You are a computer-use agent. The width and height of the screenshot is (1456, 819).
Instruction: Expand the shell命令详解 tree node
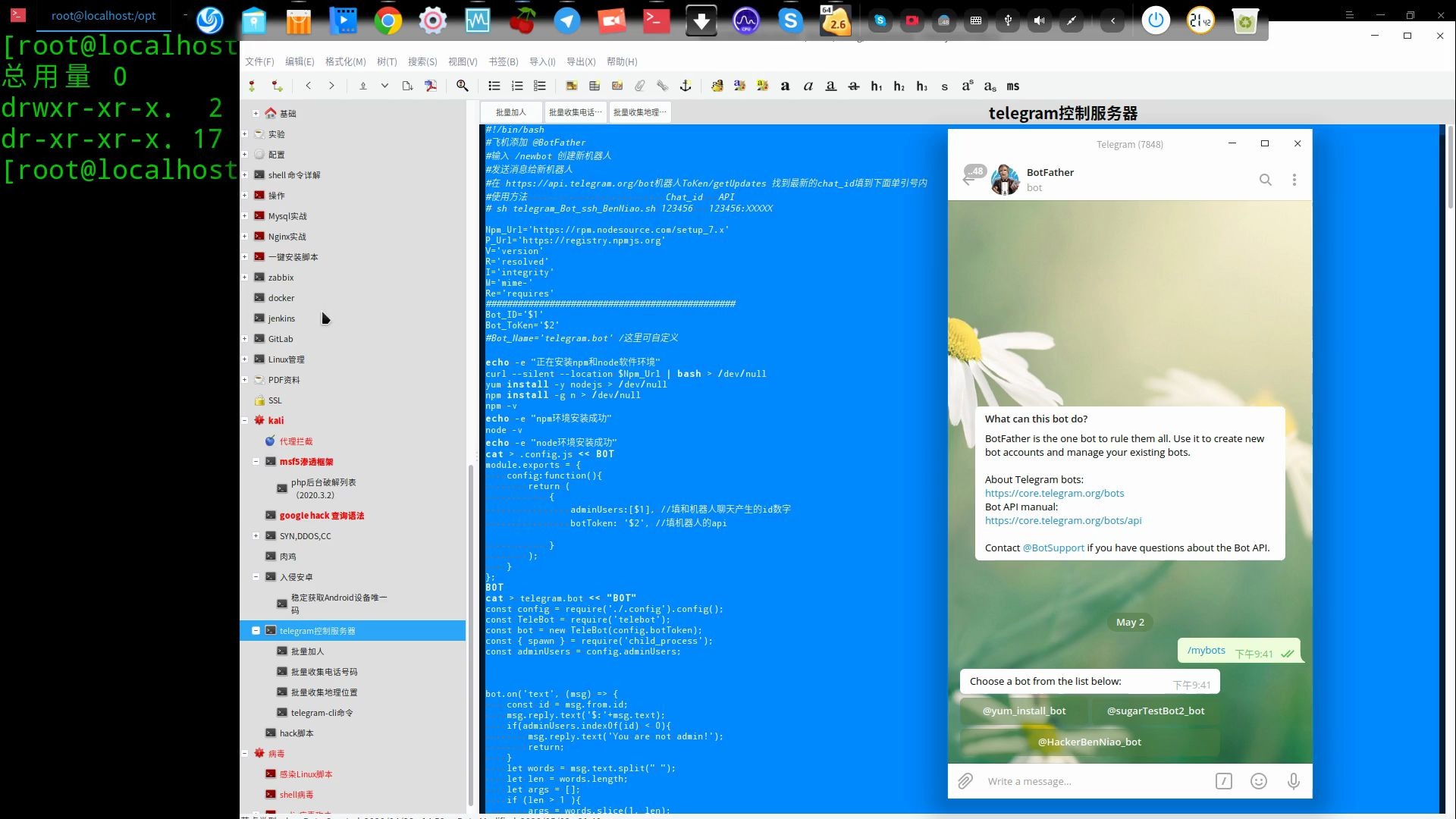click(x=245, y=174)
